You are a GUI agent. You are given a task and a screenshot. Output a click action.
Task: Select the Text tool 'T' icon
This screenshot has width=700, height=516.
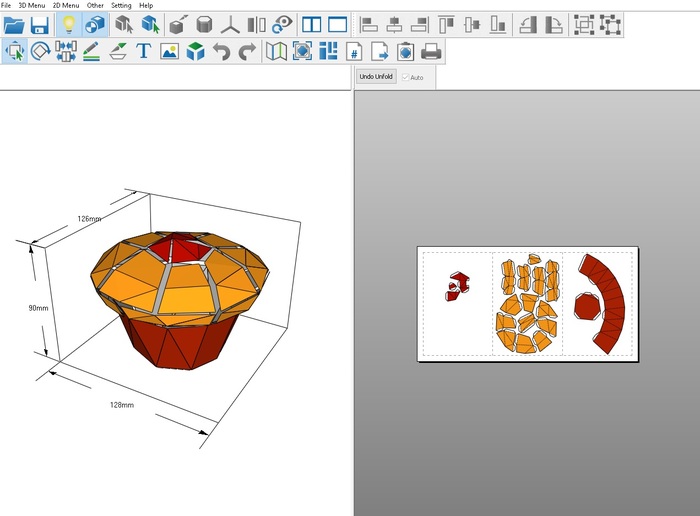click(143, 50)
